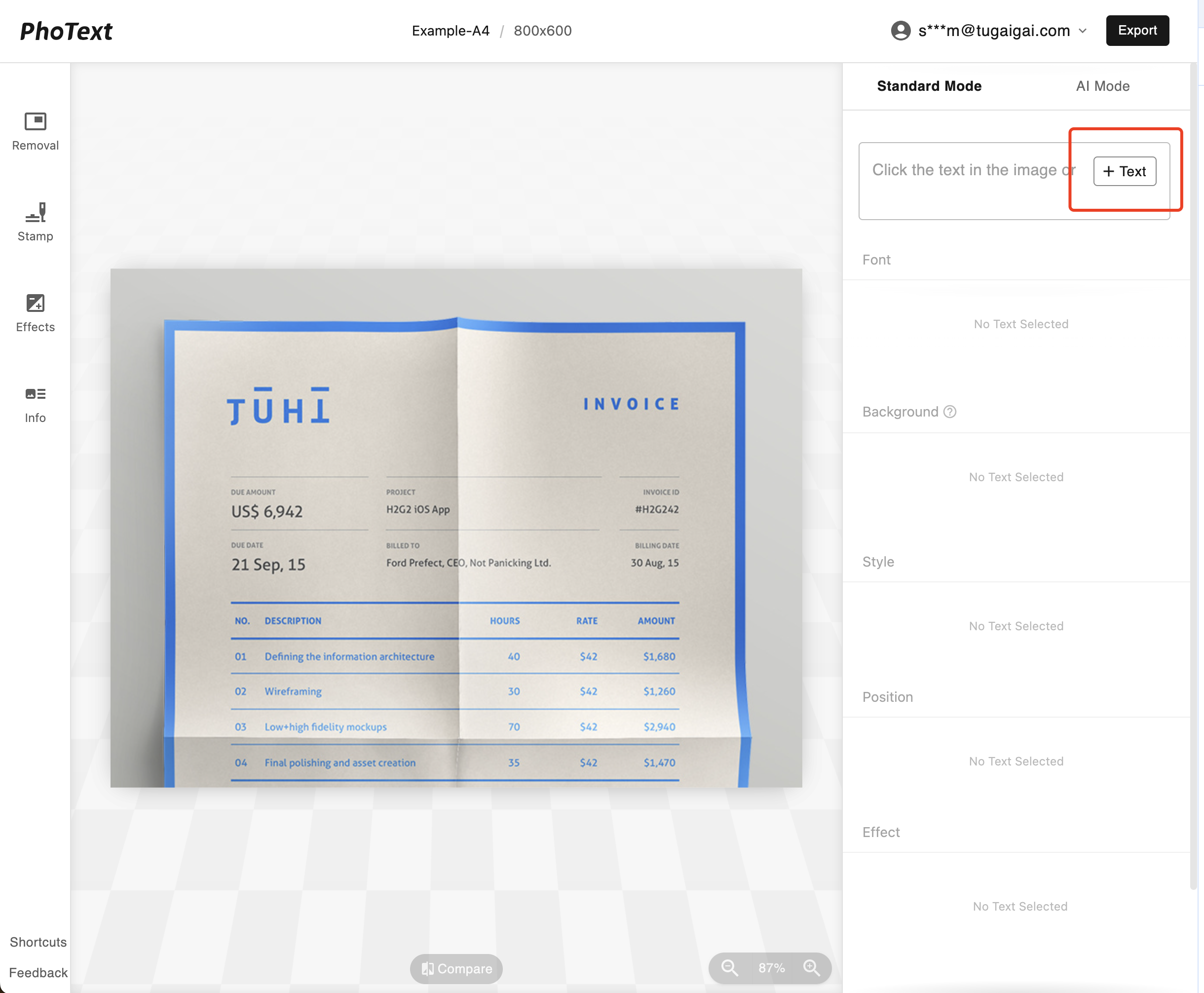Viewport: 1204px width, 993px height.
Task: Add new text with + Text button
Action: [x=1124, y=171]
